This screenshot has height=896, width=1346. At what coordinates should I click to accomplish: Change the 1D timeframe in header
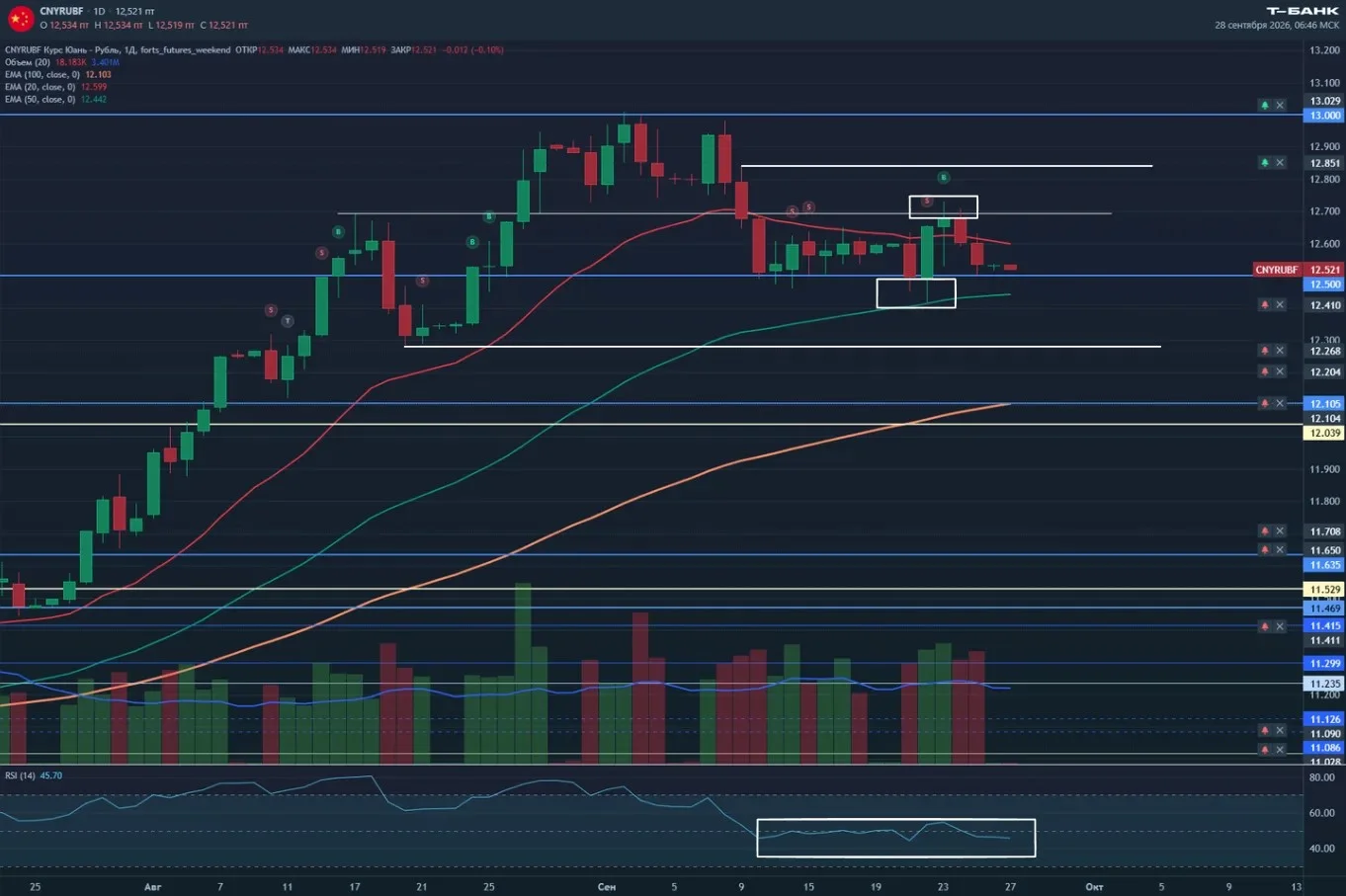click(99, 11)
